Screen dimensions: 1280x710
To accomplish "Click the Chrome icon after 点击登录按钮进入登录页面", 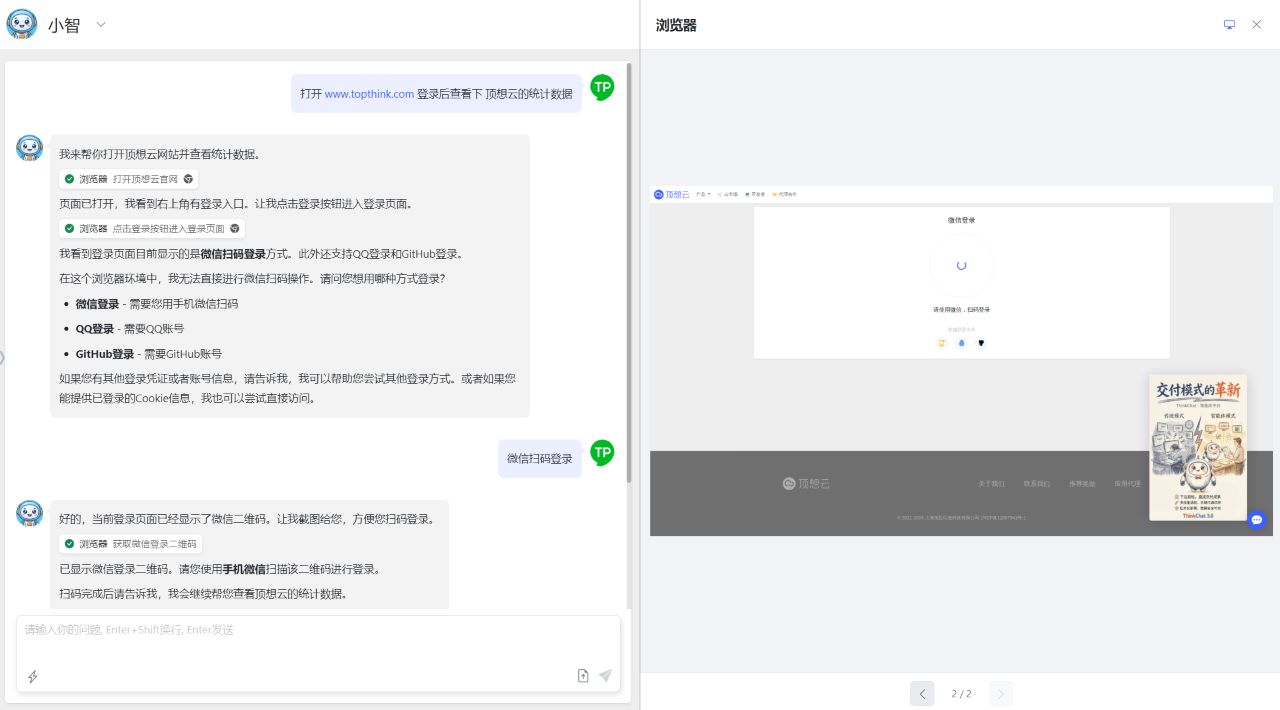I will point(235,229).
